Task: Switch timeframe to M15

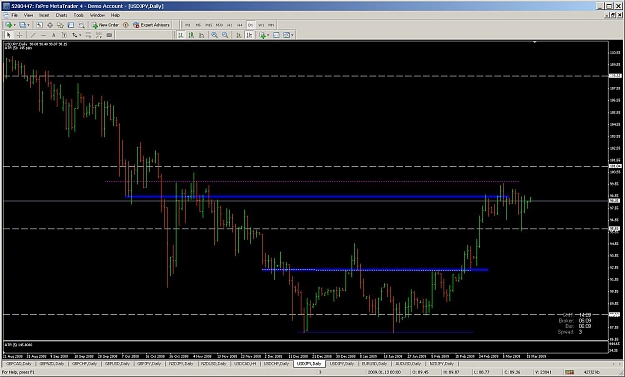Action: pyautogui.click(x=208, y=25)
